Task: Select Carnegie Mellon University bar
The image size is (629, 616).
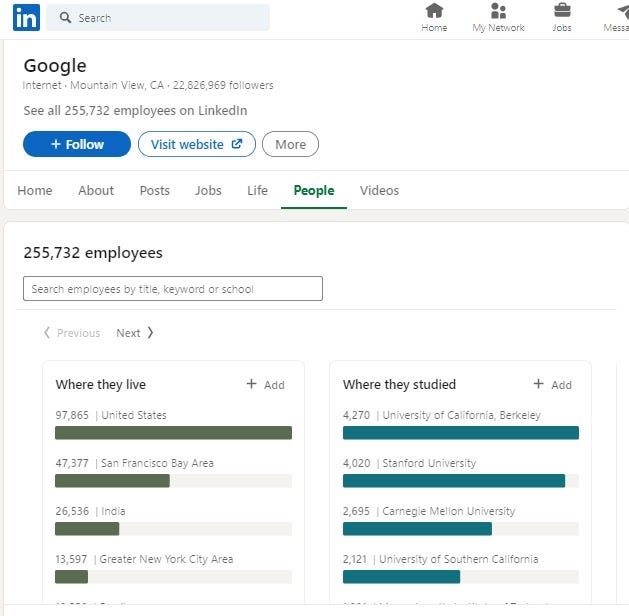Action: point(461,529)
